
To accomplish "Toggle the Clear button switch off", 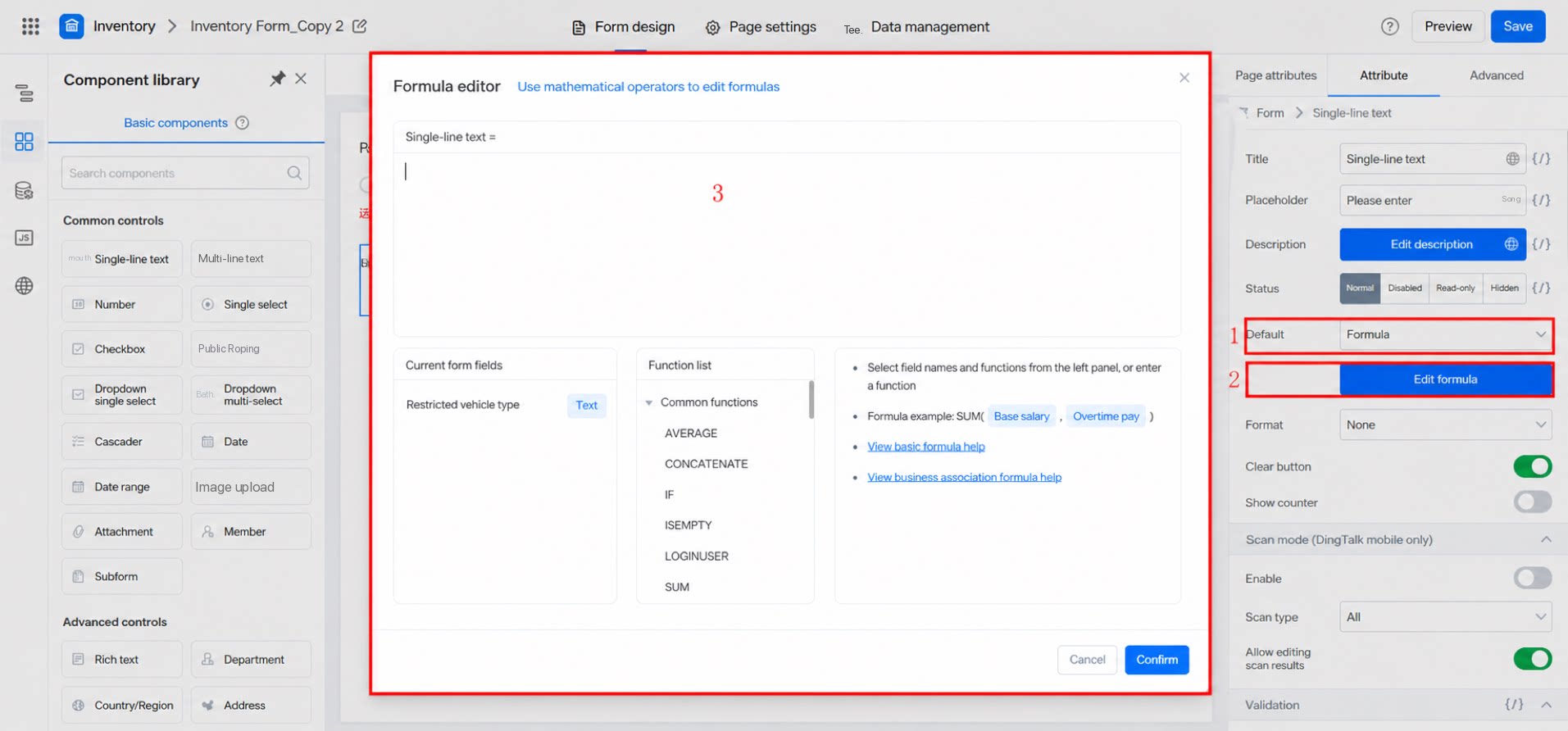I will 1532,466.
